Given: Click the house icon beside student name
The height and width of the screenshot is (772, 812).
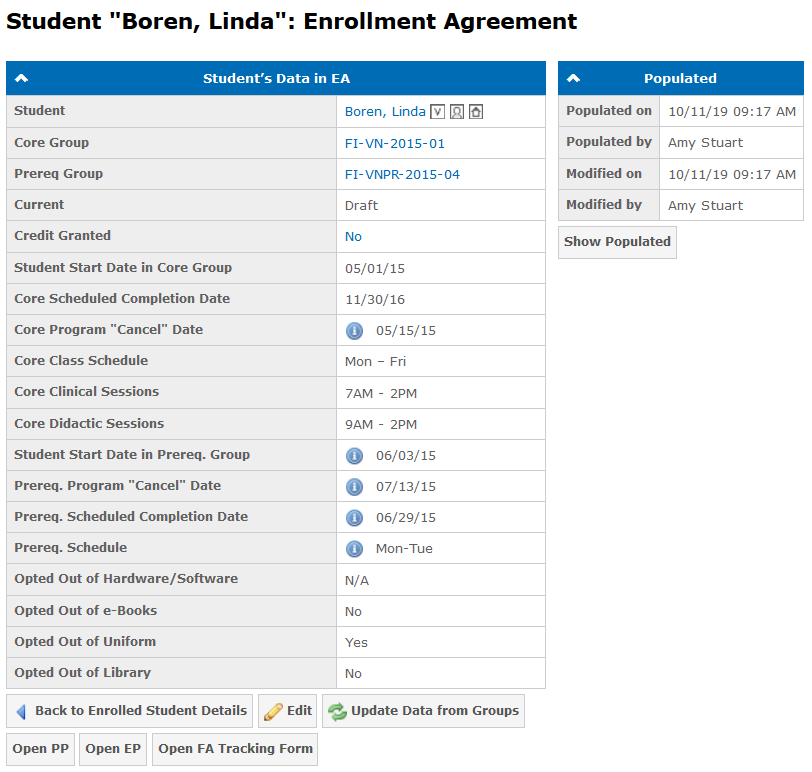Looking at the screenshot, I should pos(476,112).
